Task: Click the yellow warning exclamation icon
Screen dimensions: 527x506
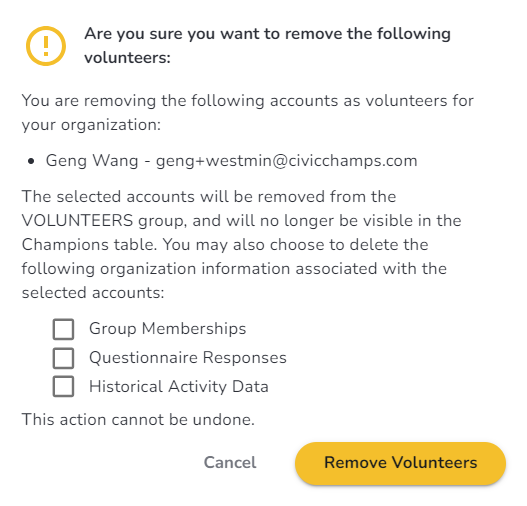Action: (46, 46)
